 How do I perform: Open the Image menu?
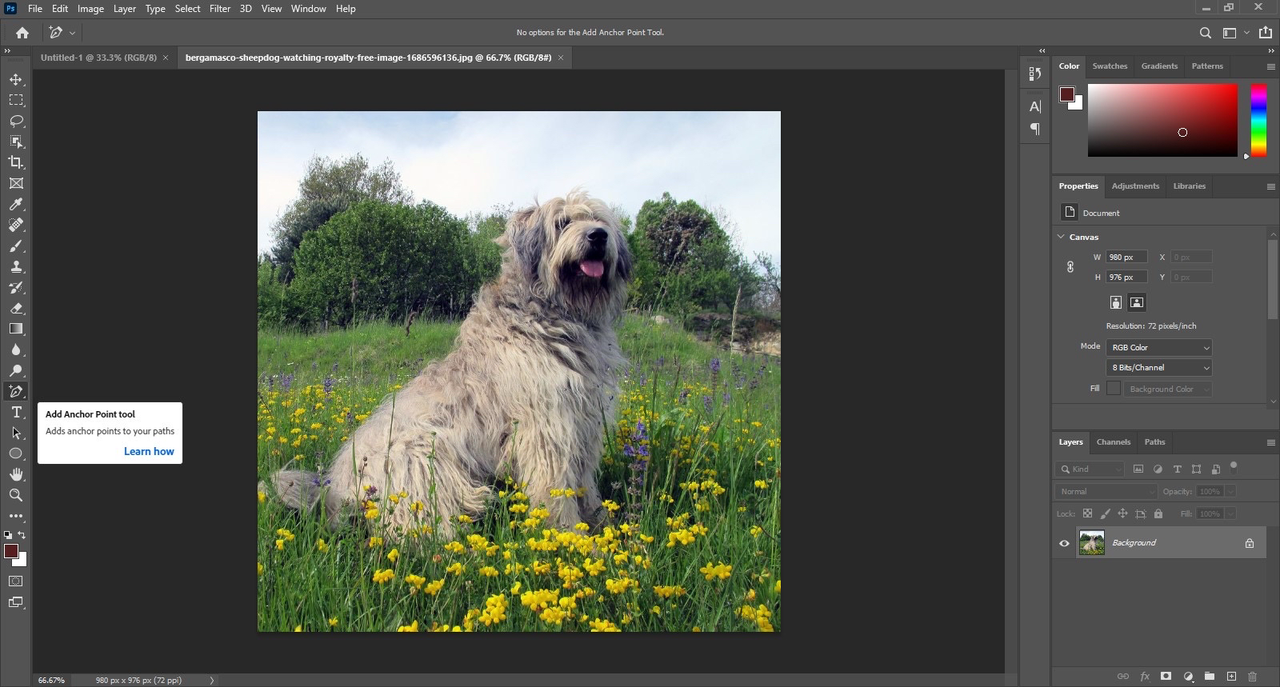tap(91, 8)
